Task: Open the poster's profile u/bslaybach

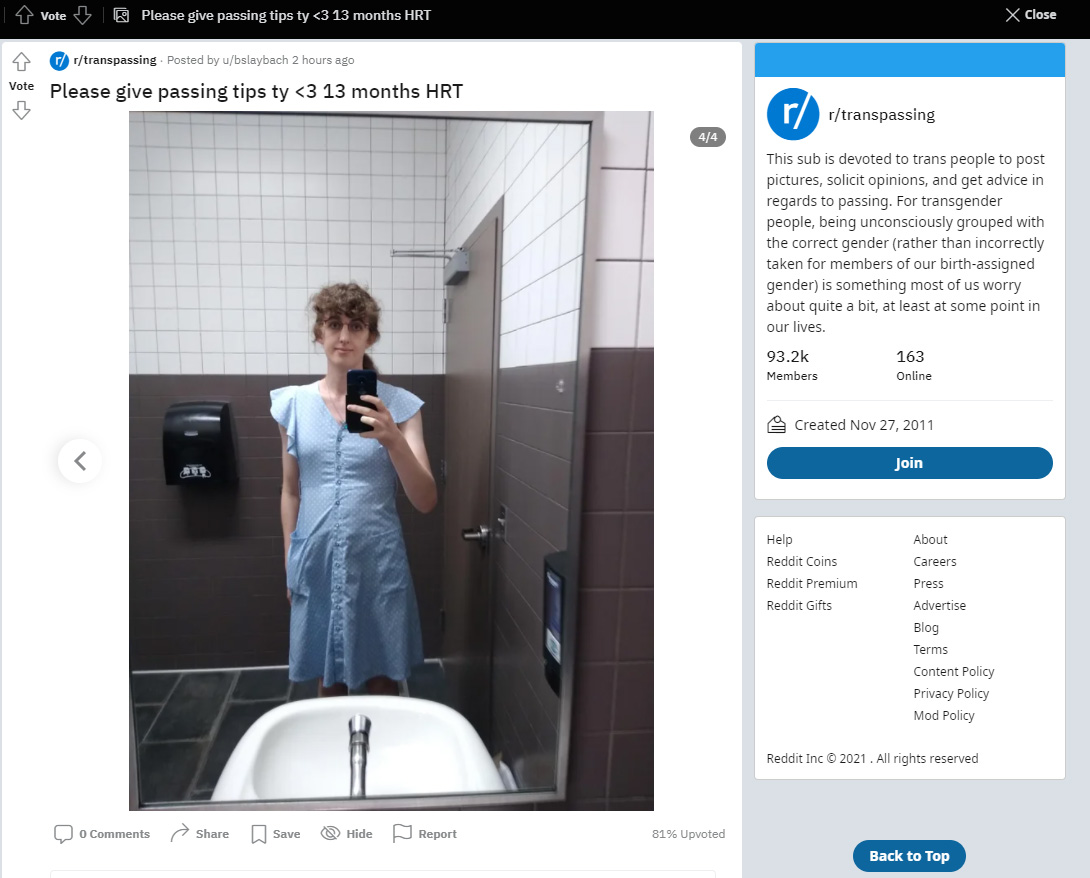Action: pos(255,60)
